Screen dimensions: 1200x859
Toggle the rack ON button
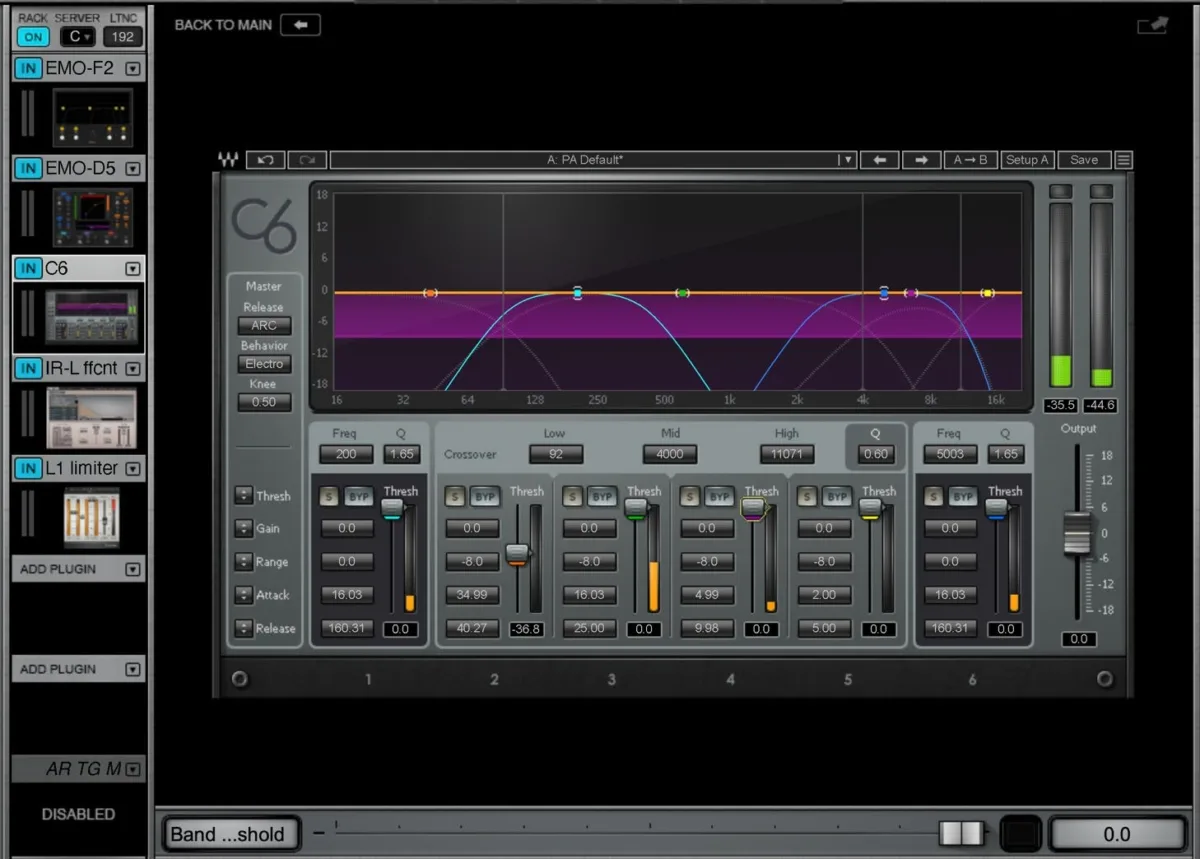click(33, 37)
